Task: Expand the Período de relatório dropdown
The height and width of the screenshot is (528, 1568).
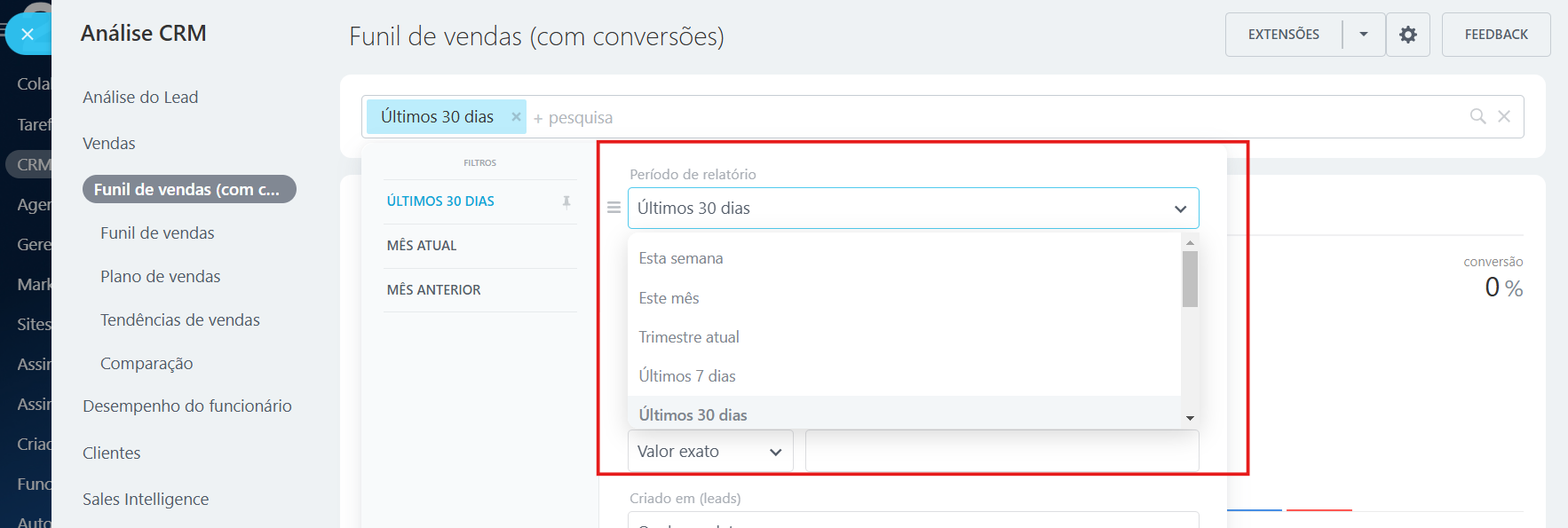Action: (x=913, y=209)
